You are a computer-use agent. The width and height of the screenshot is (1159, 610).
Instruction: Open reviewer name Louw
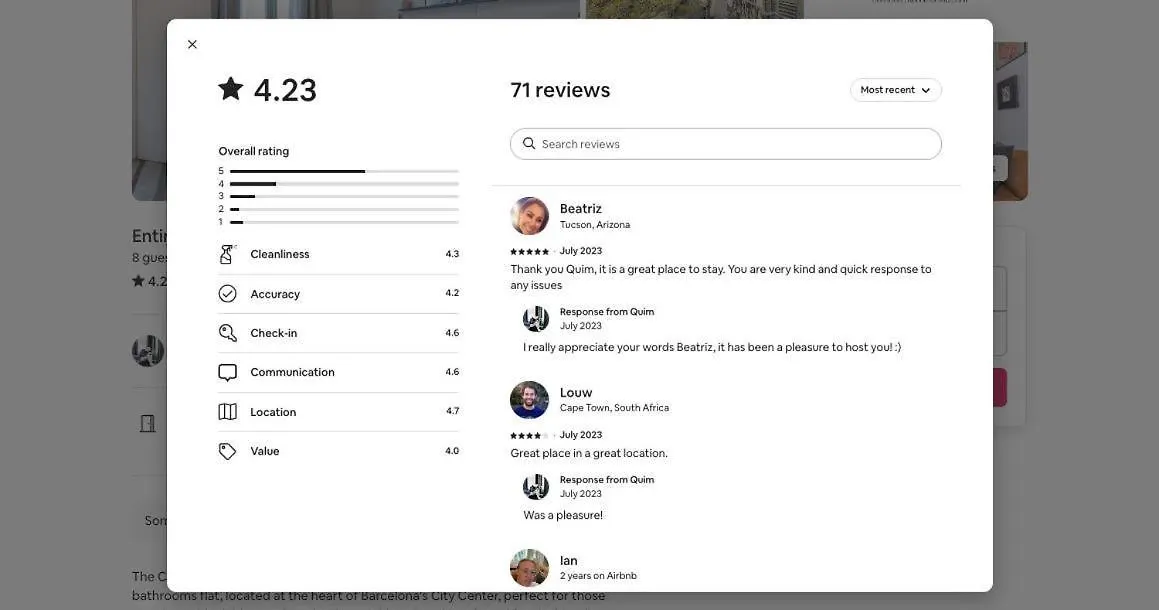click(576, 393)
